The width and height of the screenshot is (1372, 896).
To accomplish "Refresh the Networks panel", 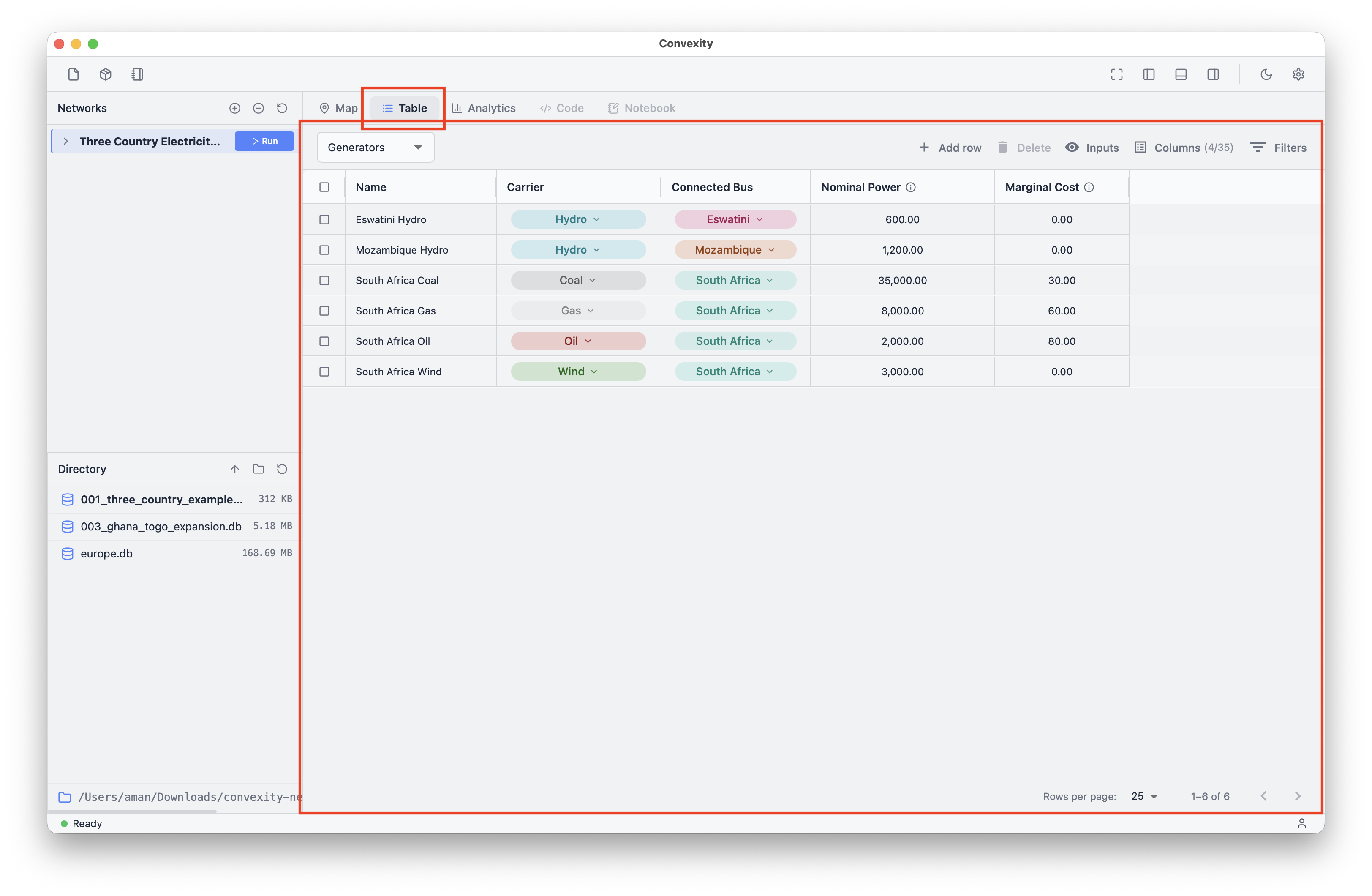I will [x=282, y=108].
